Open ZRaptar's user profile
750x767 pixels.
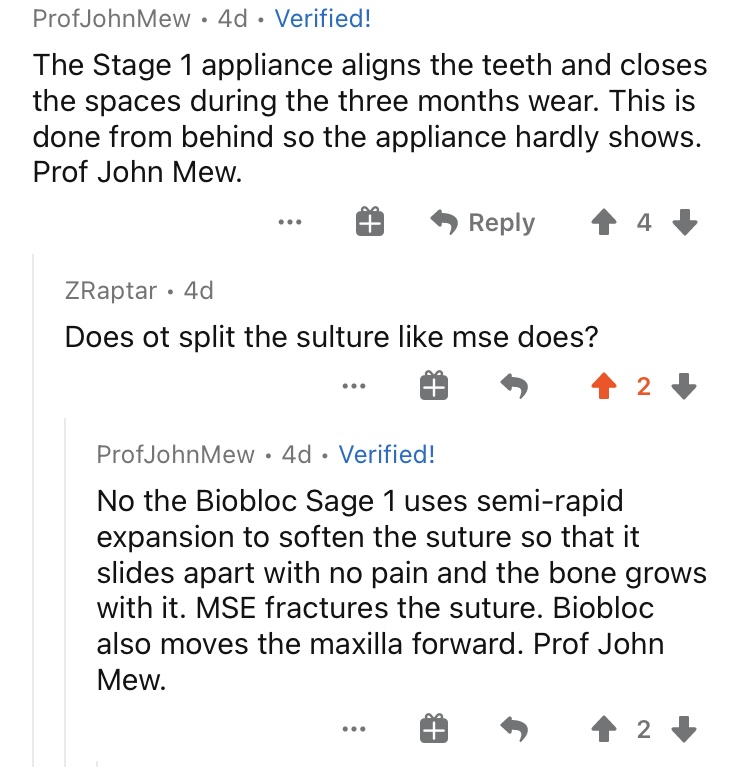tap(111, 291)
